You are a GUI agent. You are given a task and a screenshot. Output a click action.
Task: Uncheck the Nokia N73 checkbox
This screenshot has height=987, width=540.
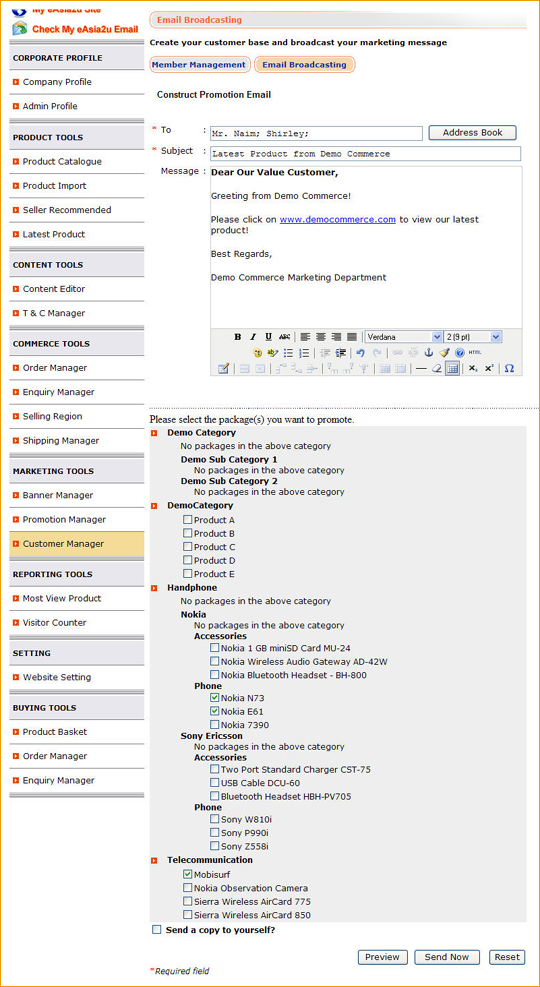point(215,698)
